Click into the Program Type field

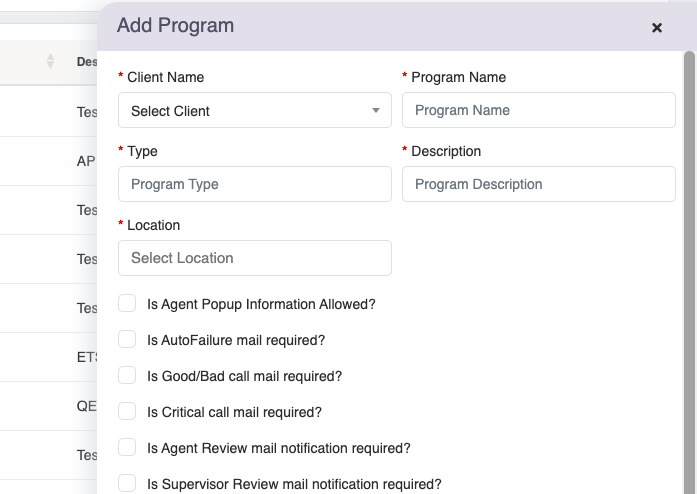254,184
